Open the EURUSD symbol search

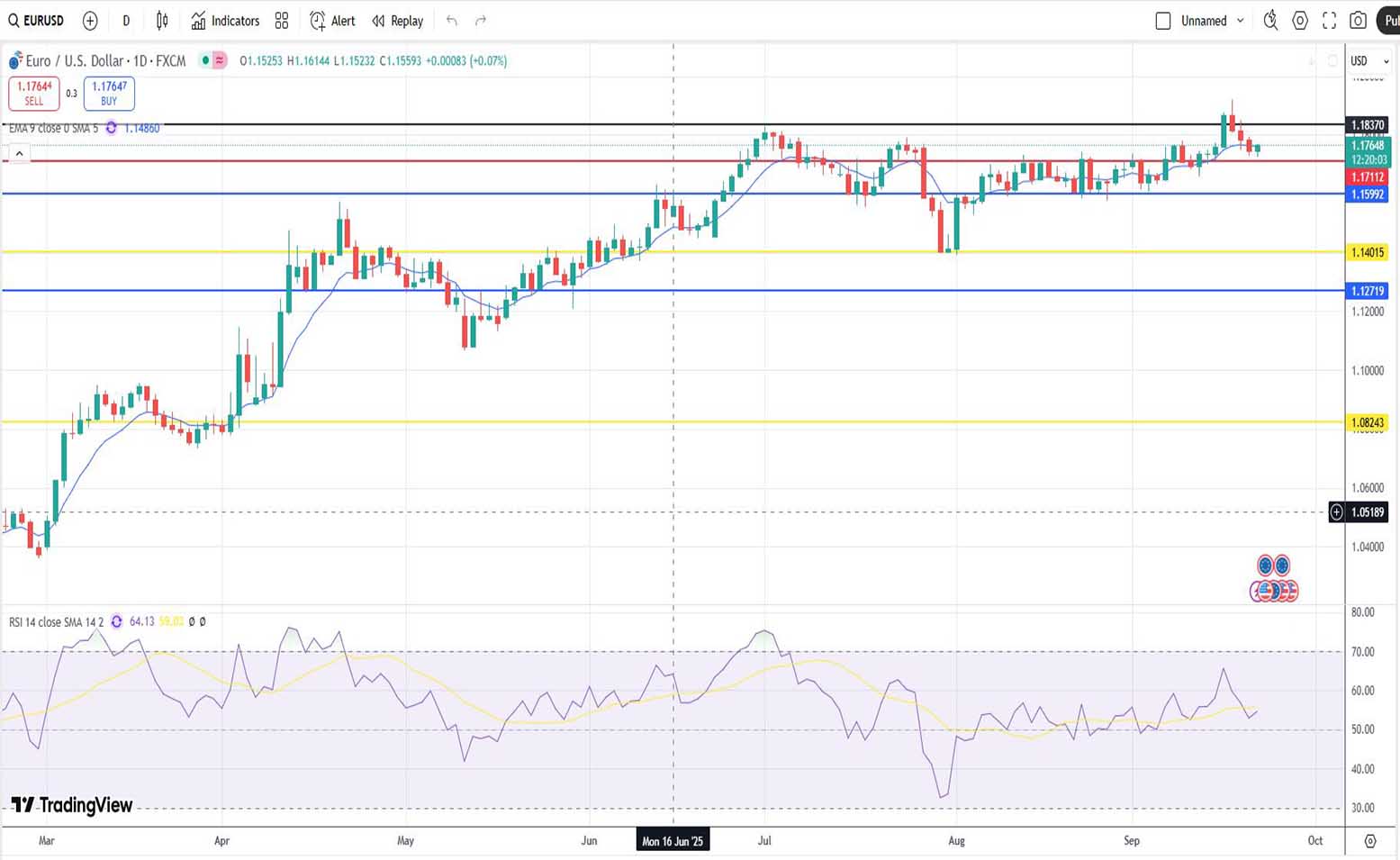[36, 21]
